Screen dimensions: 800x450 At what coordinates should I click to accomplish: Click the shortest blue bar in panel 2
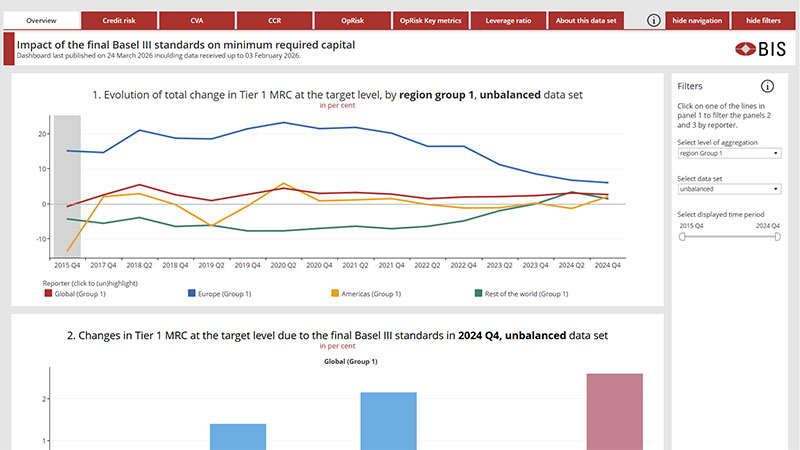tap(238, 437)
